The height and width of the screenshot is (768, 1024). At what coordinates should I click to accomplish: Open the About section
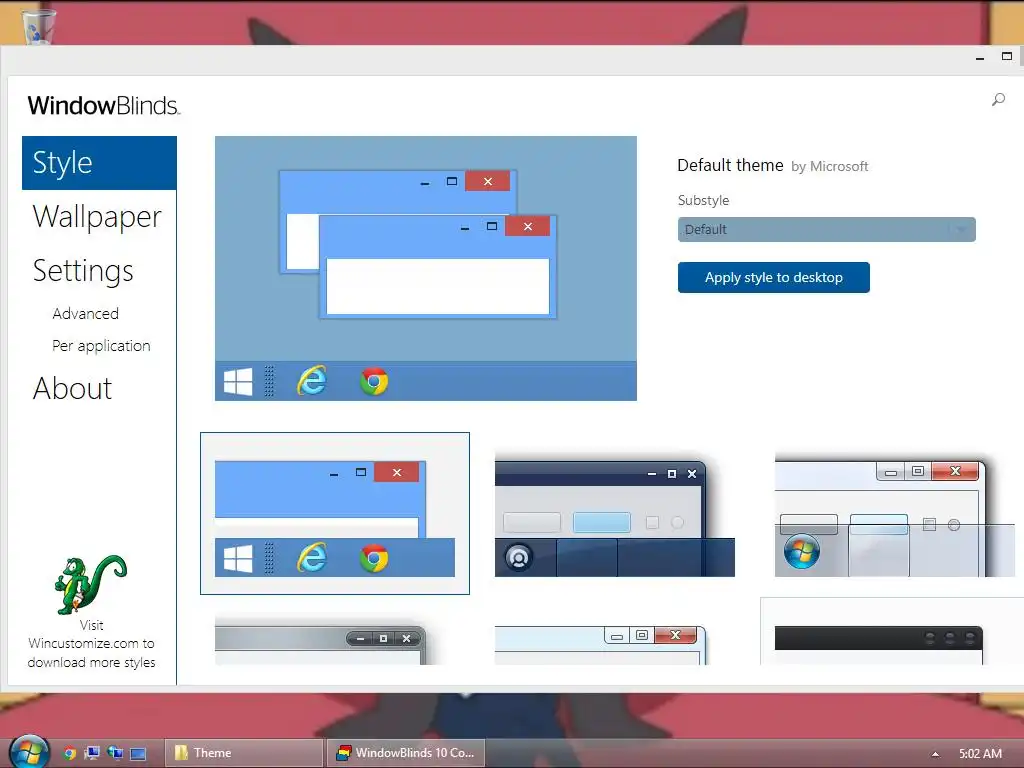(72, 389)
